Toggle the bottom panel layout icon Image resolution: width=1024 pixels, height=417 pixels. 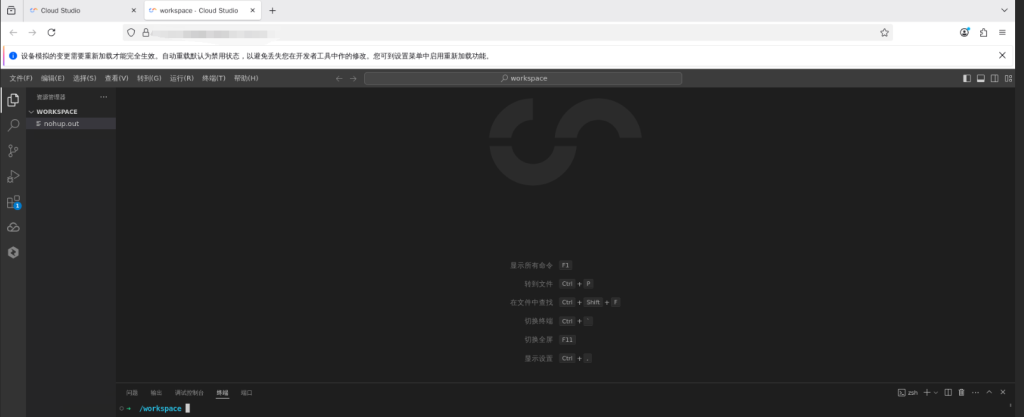coord(981,78)
